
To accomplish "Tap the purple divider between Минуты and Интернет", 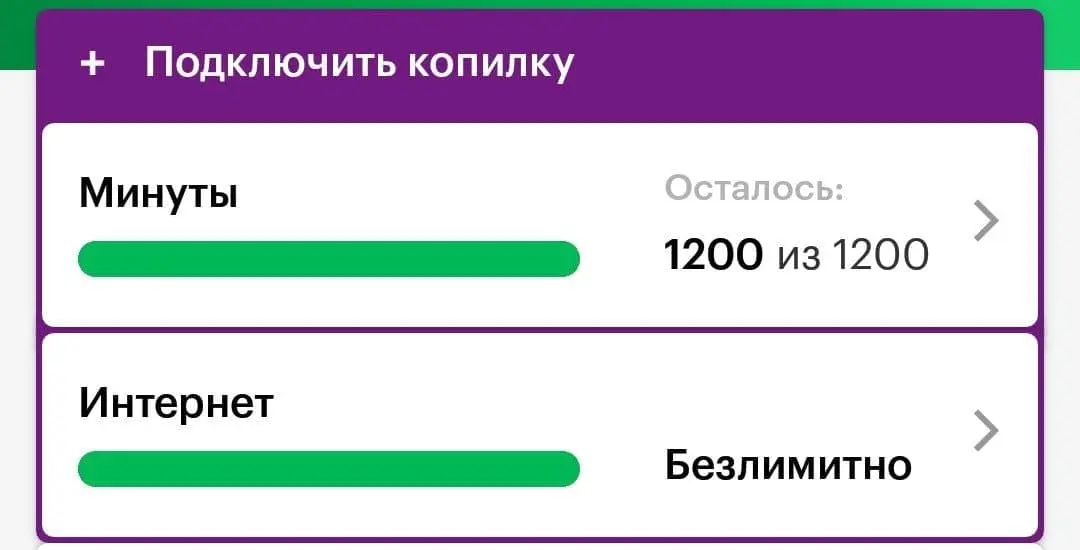I will click(x=540, y=330).
